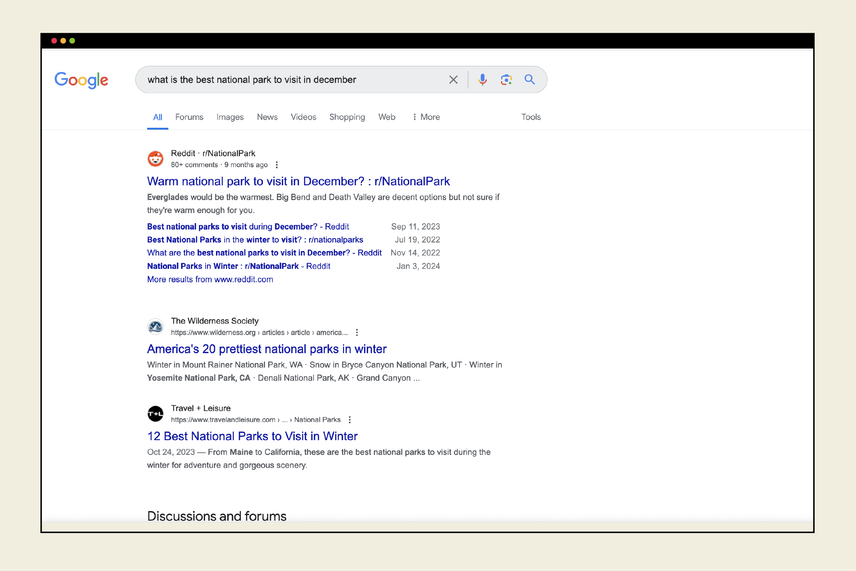The height and width of the screenshot is (571, 856).
Task: Click the 'Nov 14, 2022' date
Action: [415, 253]
